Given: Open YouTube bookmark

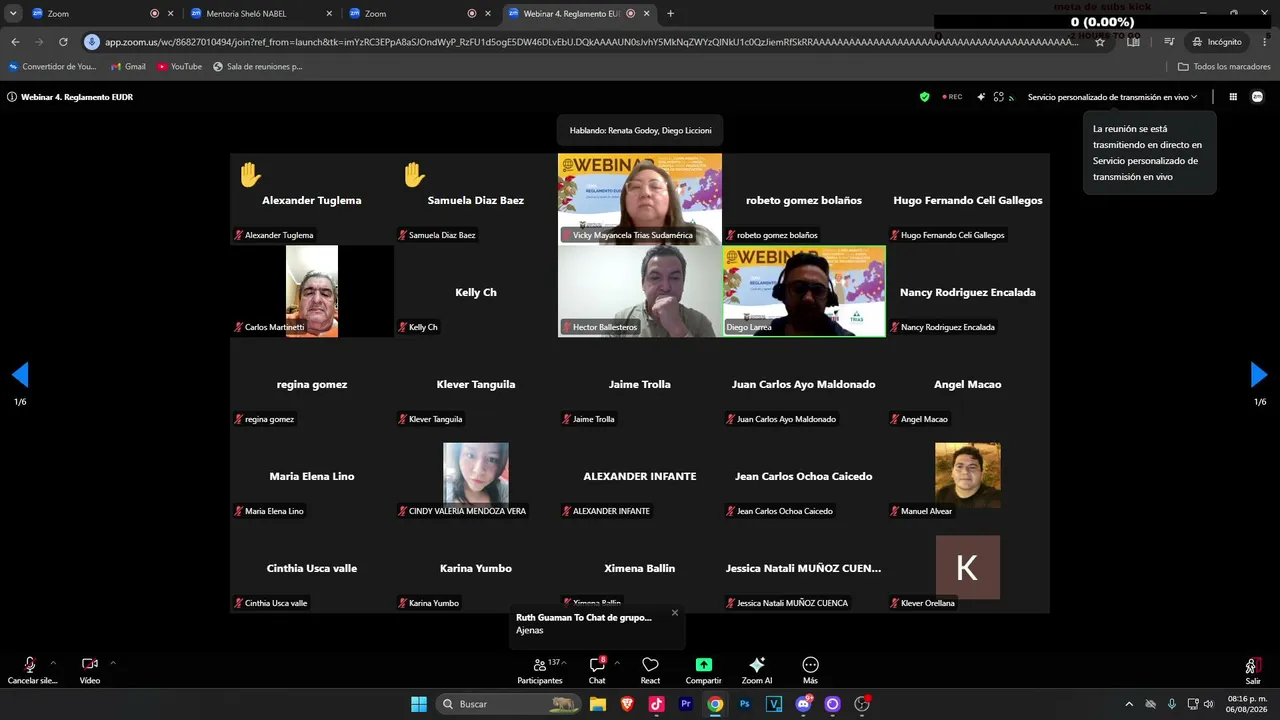Looking at the screenshot, I should [x=179, y=67].
